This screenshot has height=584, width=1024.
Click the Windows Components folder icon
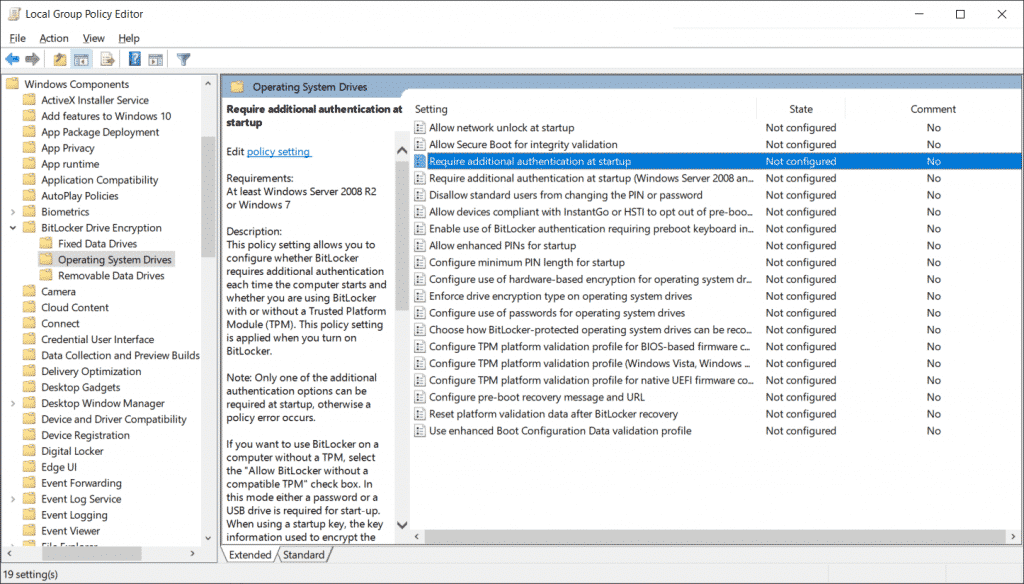coord(12,84)
